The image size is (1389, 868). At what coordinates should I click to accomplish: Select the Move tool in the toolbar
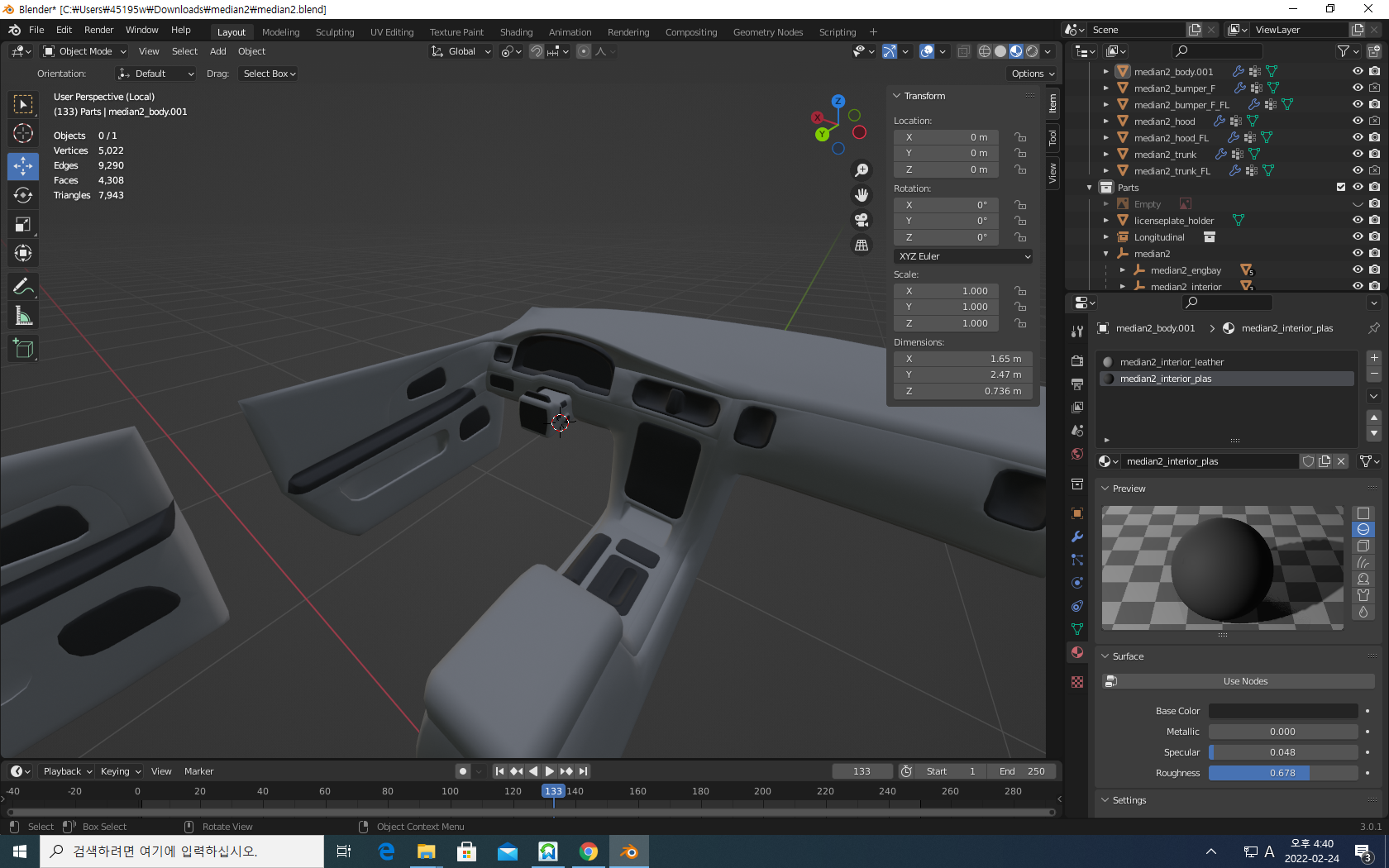[23, 166]
